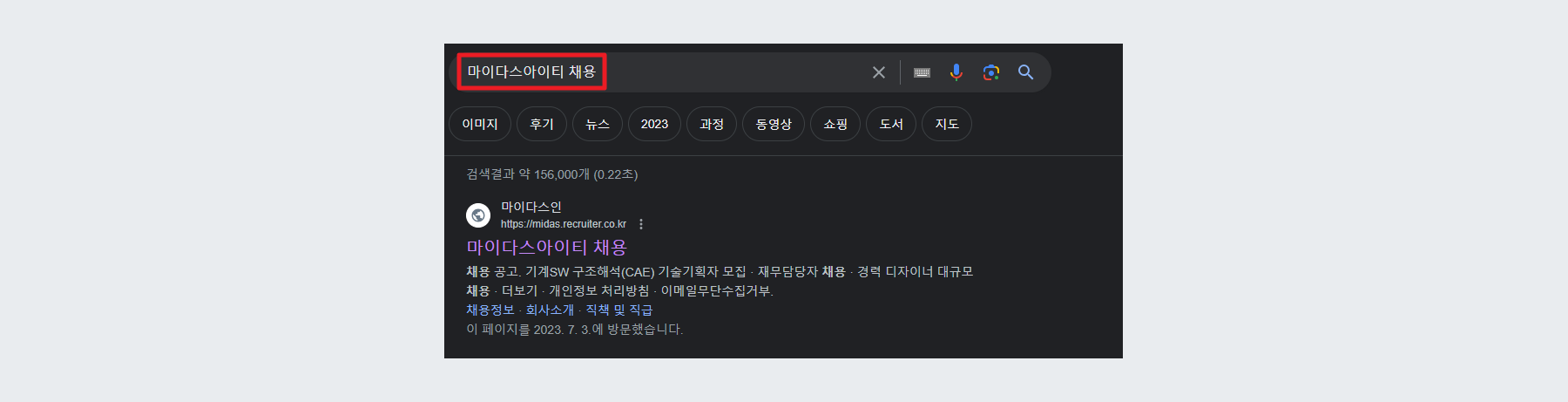
Task: Click the https://midas.recruiter.co.kr URL text
Action: 564,224
